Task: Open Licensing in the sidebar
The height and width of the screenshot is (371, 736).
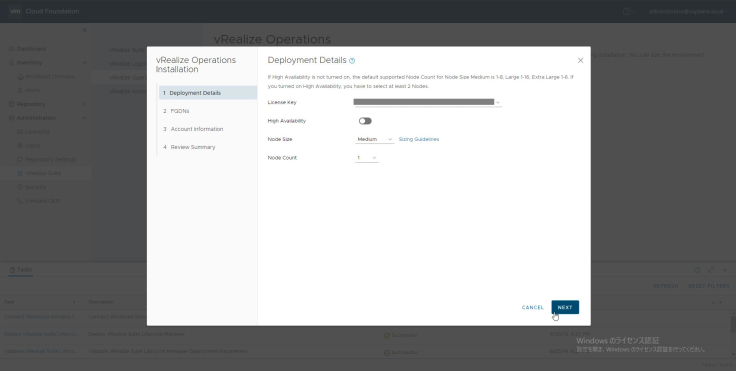Action: tap(37, 131)
